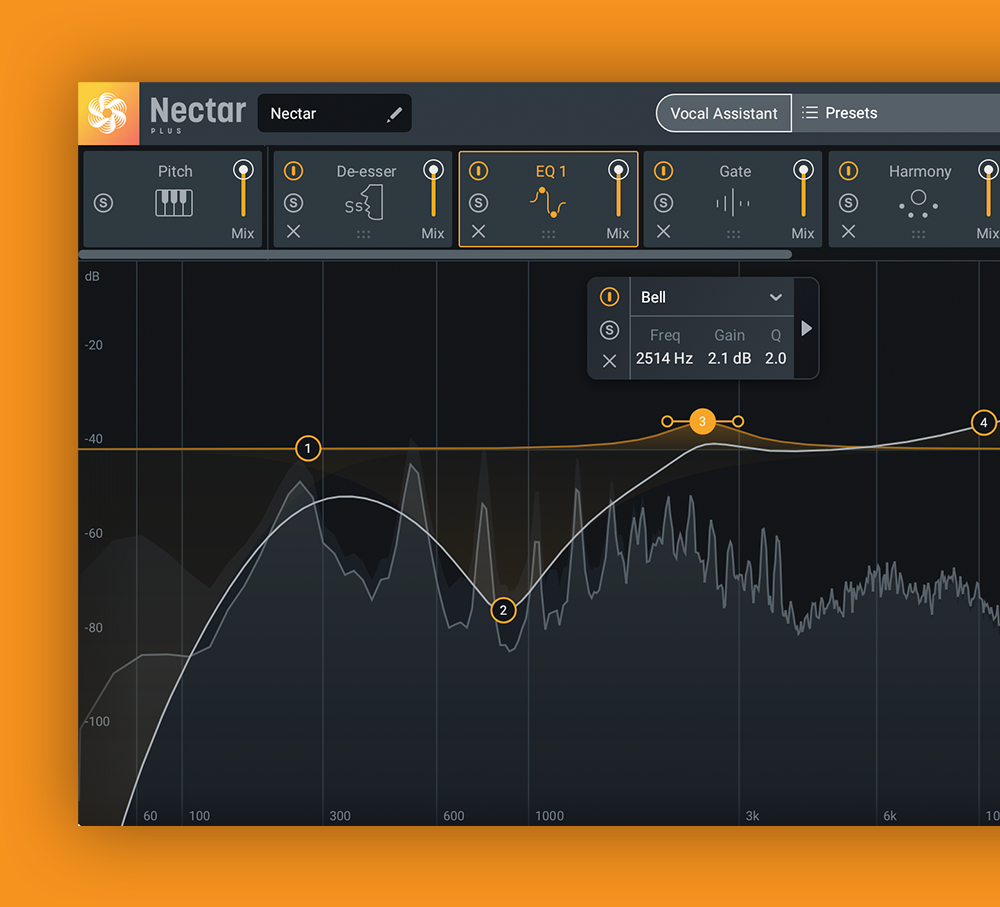Viewport: 1000px width, 907px height.
Task: Select the highlighted EQ node 3
Action: click(702, 421)
